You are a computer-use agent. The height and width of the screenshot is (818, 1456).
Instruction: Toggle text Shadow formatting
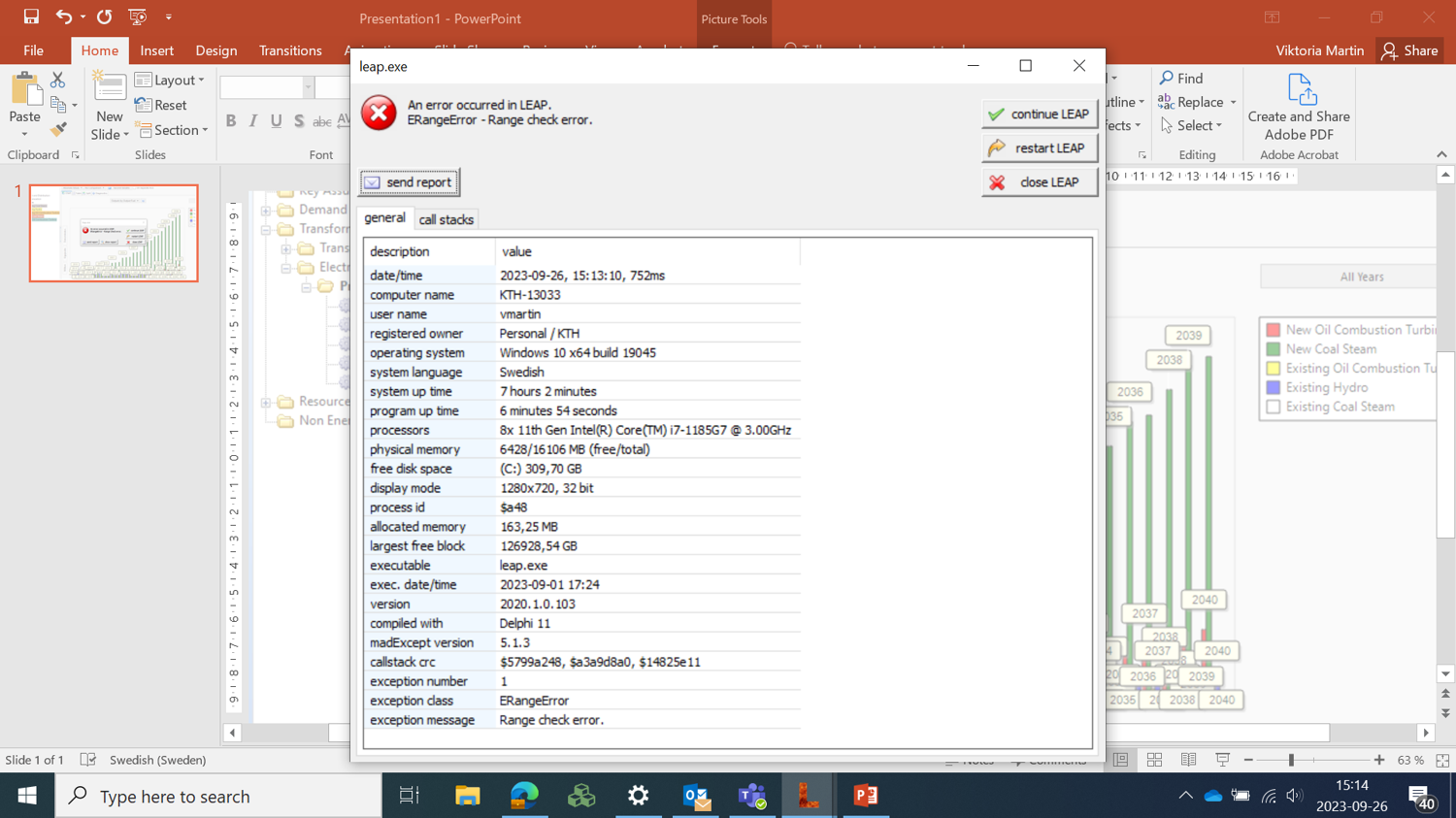(x=299, y=121)
